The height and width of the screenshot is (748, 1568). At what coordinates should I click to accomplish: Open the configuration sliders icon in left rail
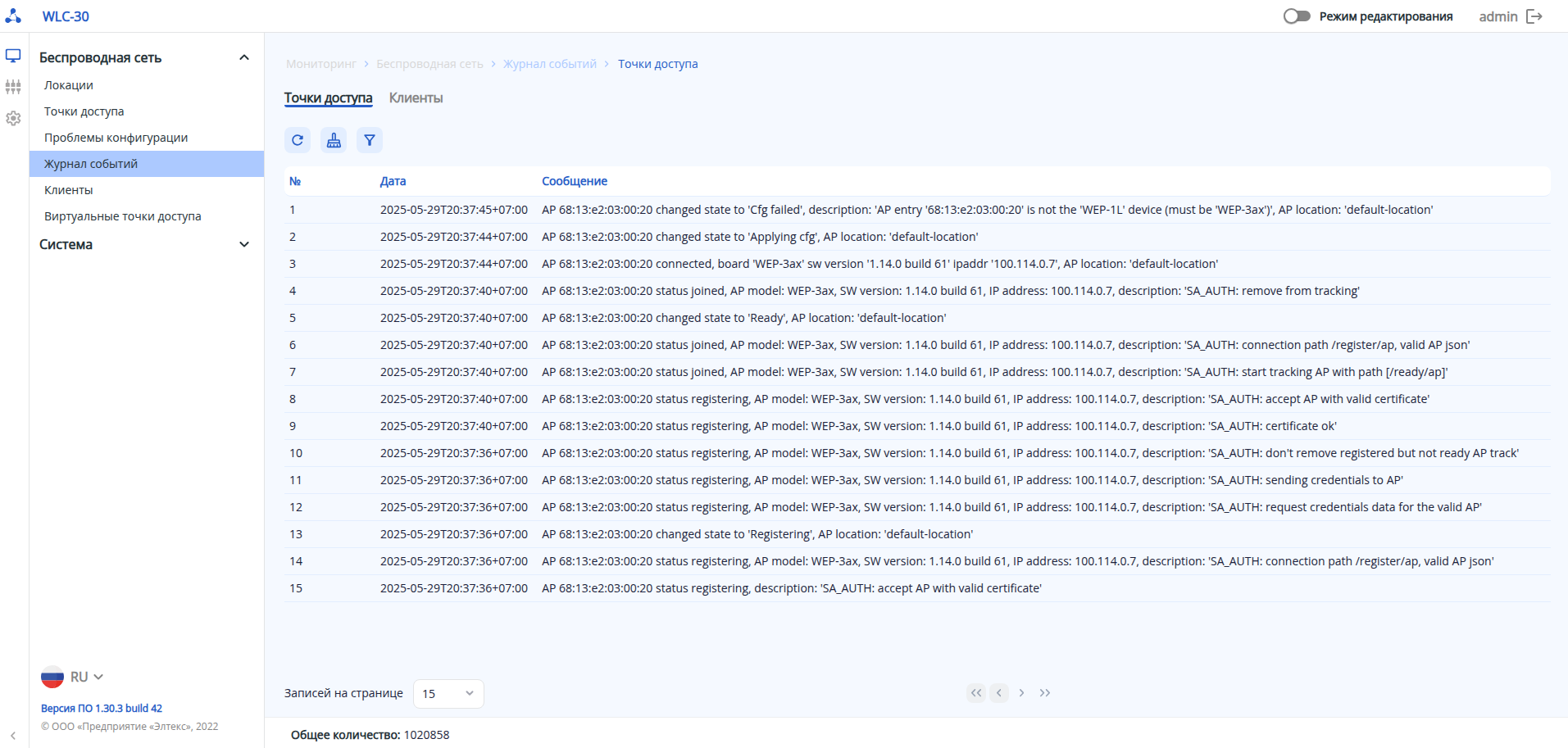[x=13, y=87]
